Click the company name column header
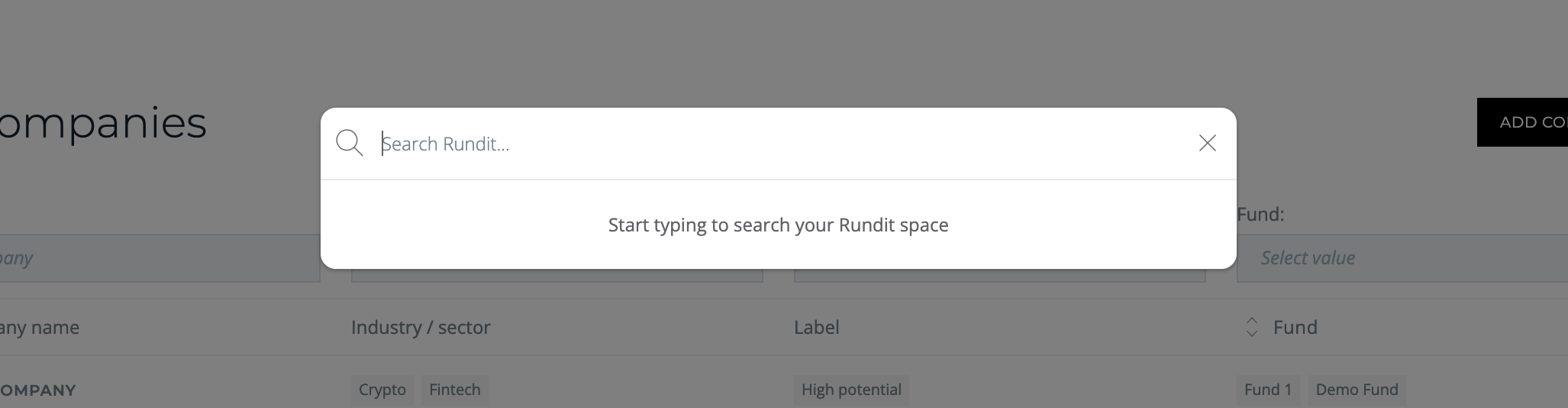 40,327
